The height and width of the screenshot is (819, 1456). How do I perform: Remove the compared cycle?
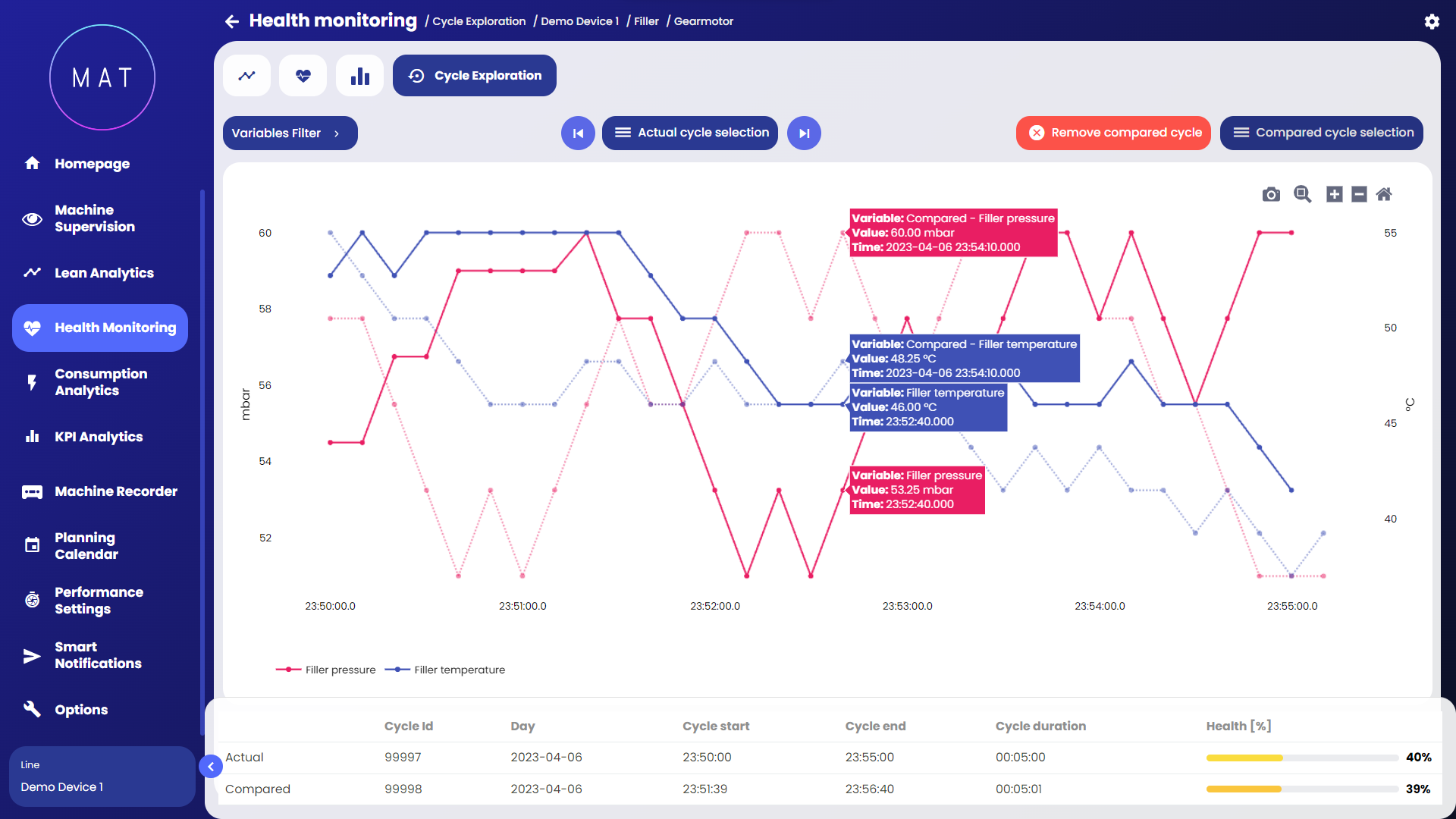(x=1112, y=133)
